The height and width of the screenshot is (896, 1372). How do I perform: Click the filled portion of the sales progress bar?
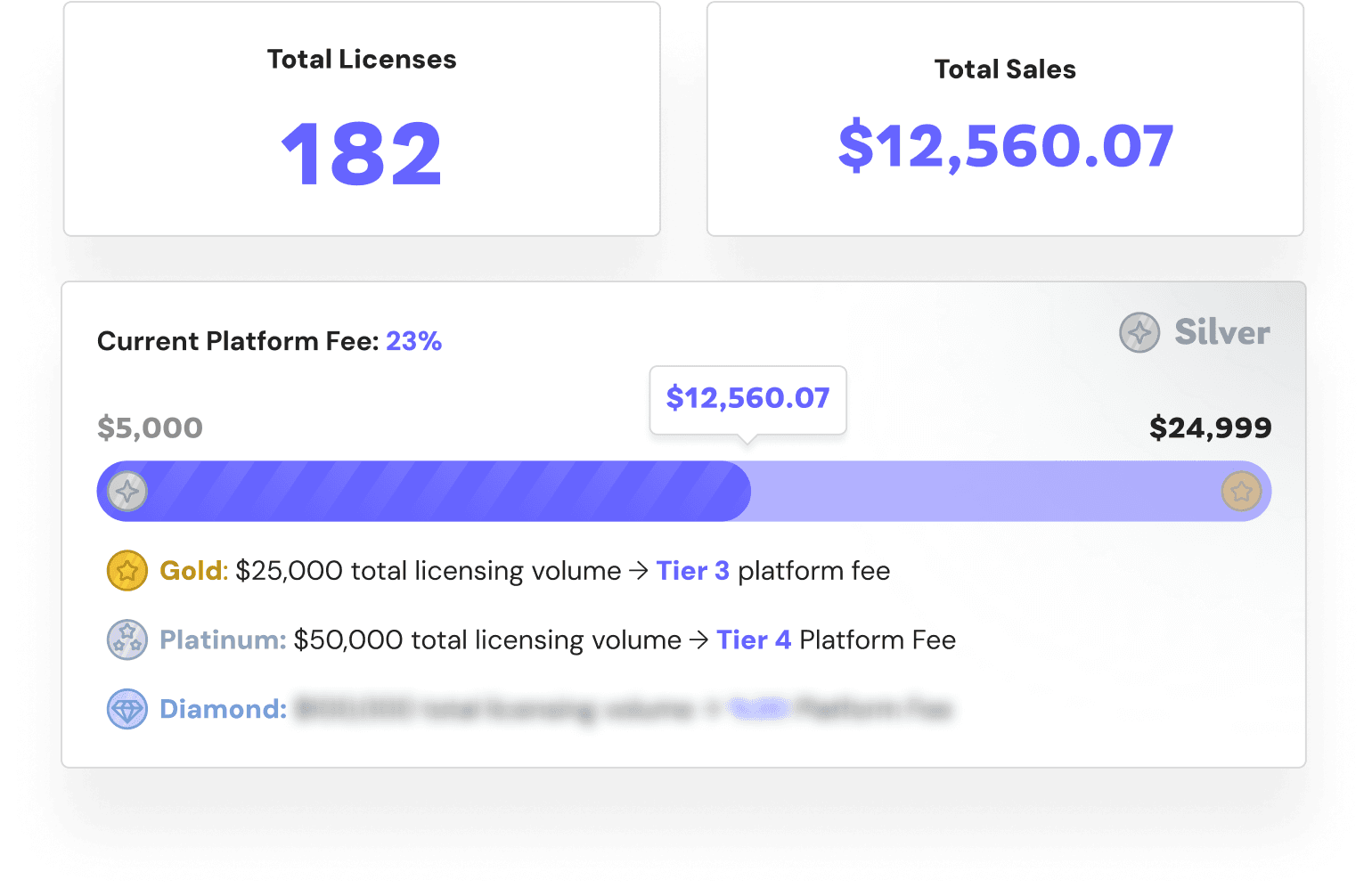(445, 492)
